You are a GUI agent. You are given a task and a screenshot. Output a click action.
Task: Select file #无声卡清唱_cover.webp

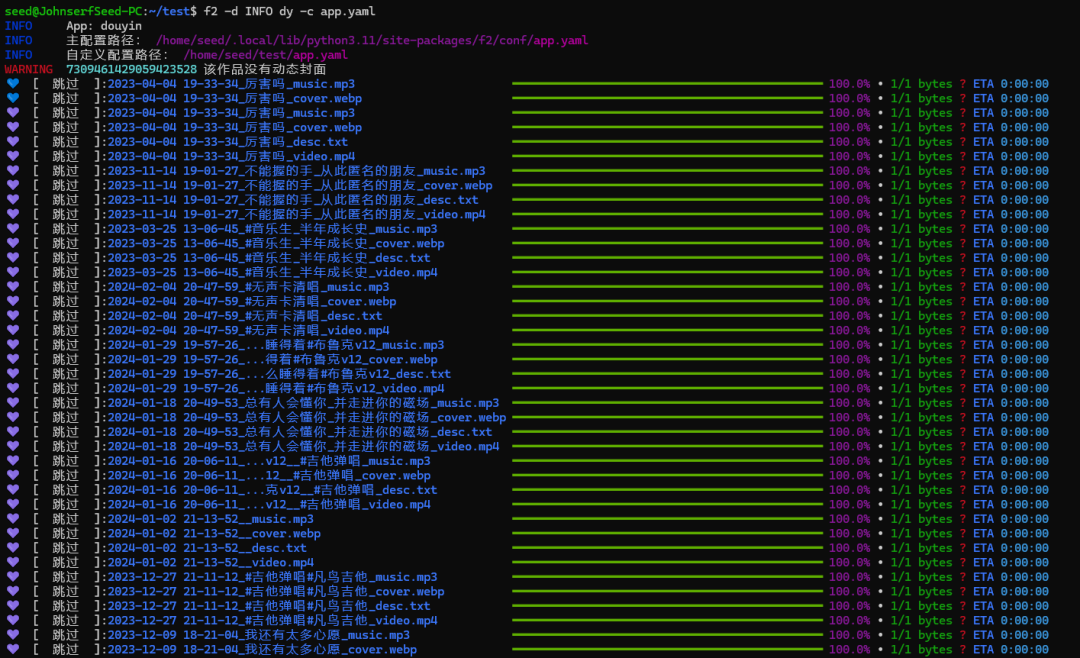click(x=251, y=301)
